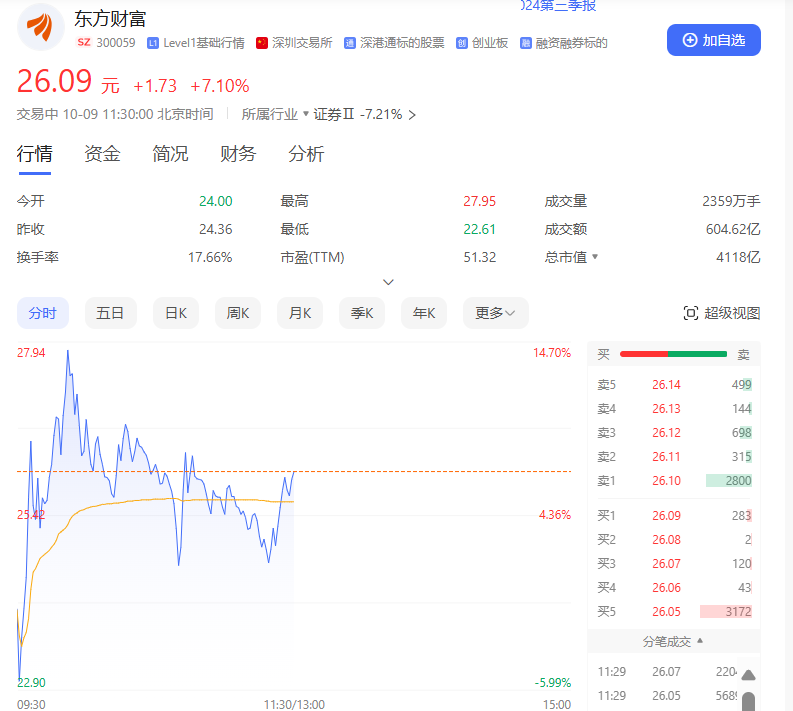Open the 总市值 dropdown triangle
Screen dimensions: 793x711
pyautogui.click(x=595, y=256)
